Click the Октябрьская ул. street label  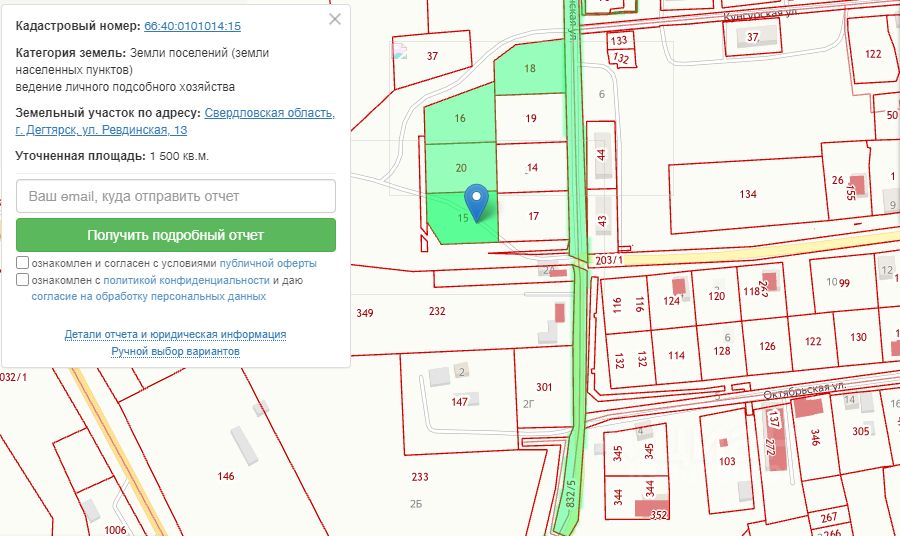(804, 391)
